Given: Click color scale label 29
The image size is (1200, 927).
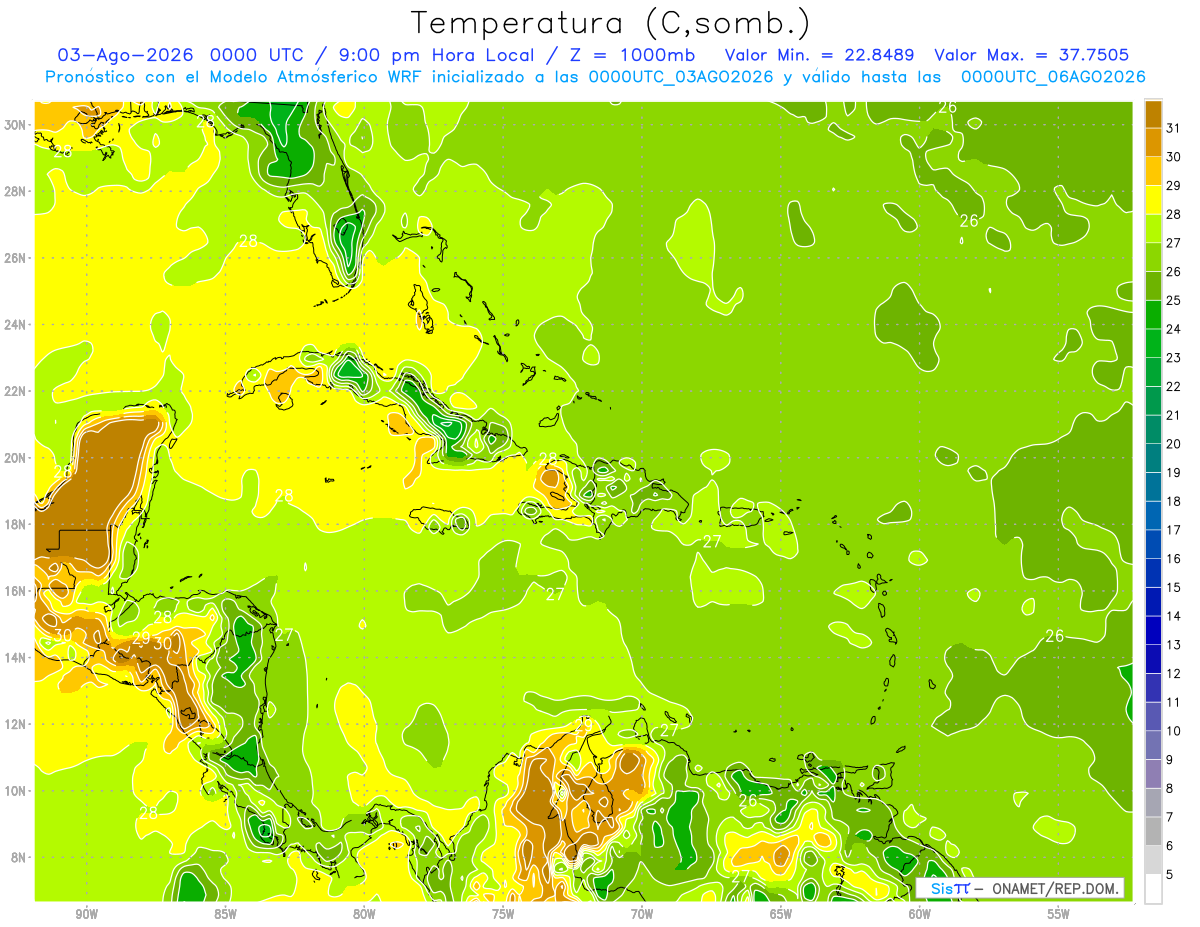Looking at the screenshot, I should [1173, 186].
